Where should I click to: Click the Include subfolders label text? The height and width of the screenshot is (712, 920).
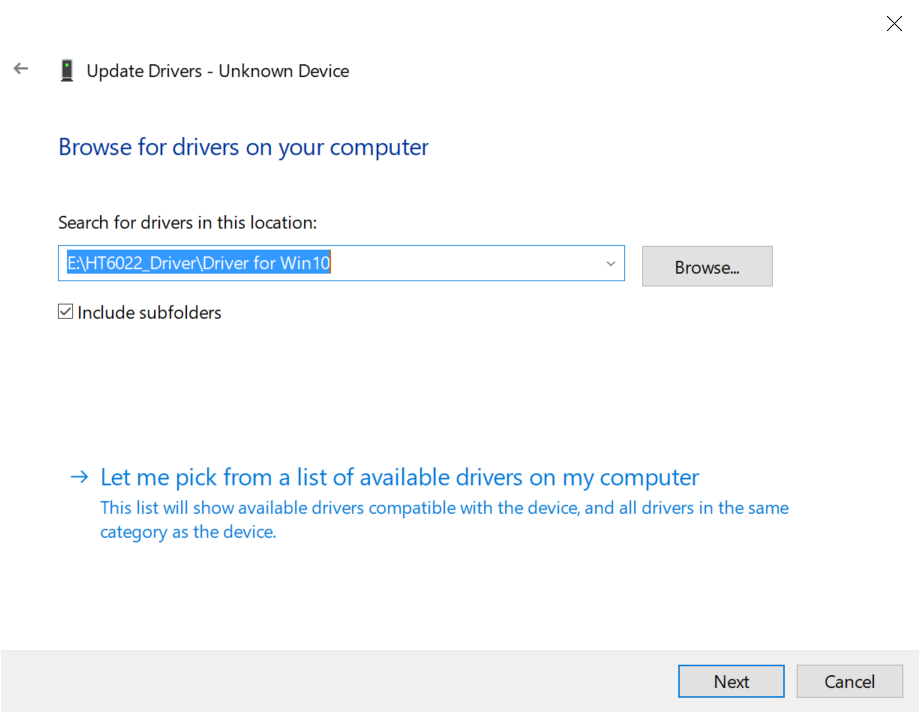point(149,313)
